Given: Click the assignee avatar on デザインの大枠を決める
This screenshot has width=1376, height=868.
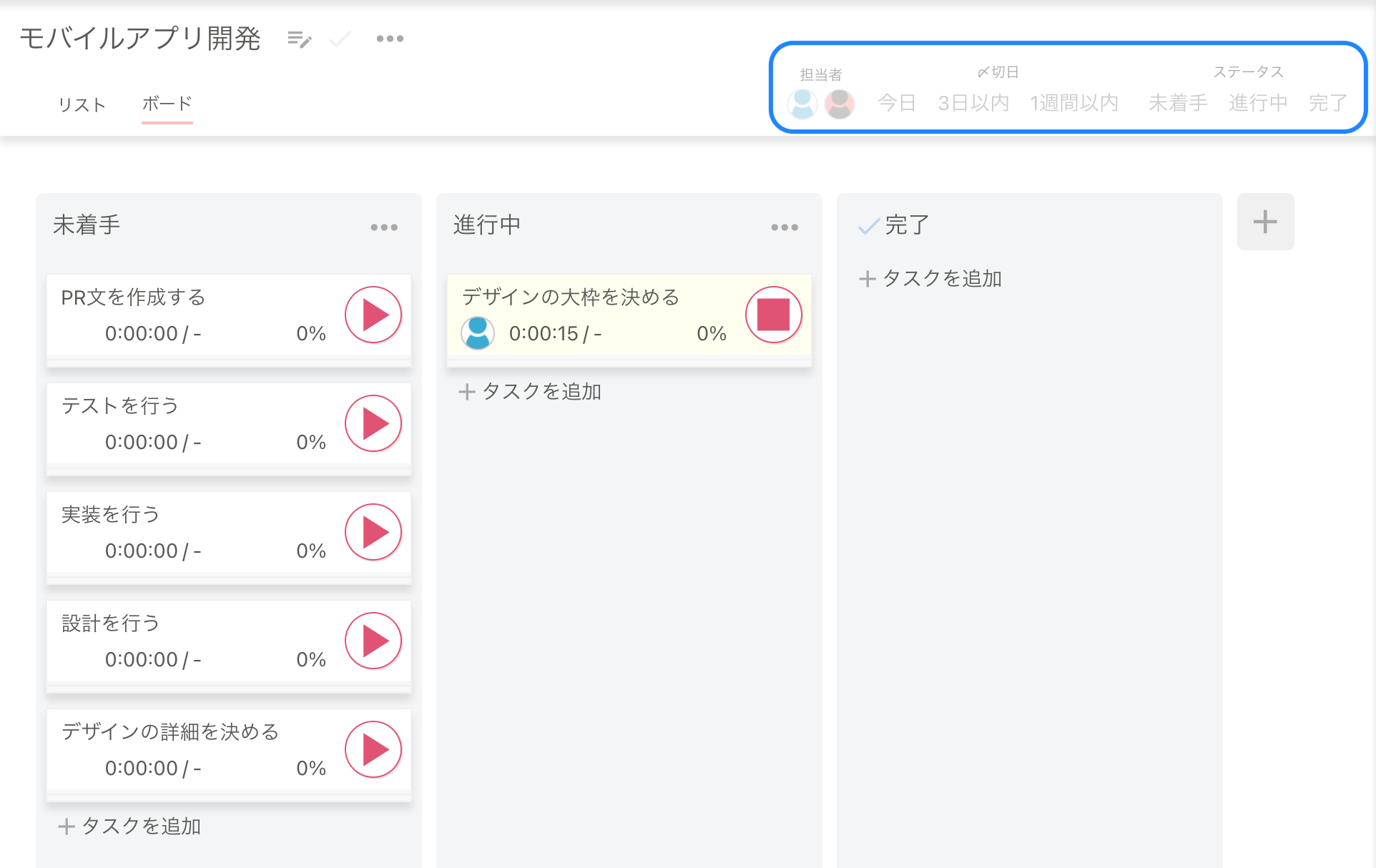Looking at the screenshot, I should [x=477, y=333].
